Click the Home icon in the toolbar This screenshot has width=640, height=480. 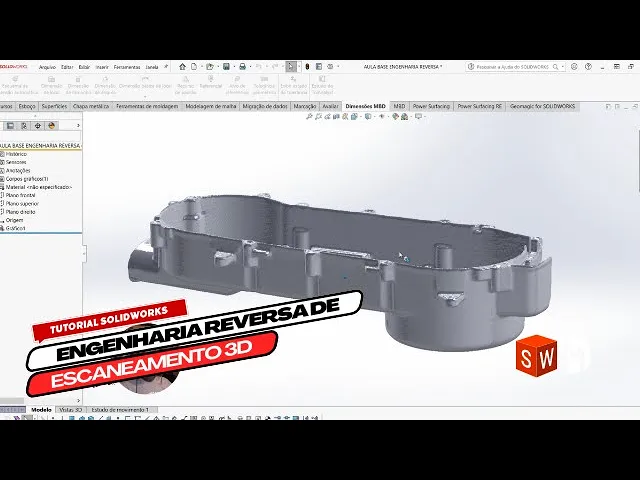coord(182,67)
